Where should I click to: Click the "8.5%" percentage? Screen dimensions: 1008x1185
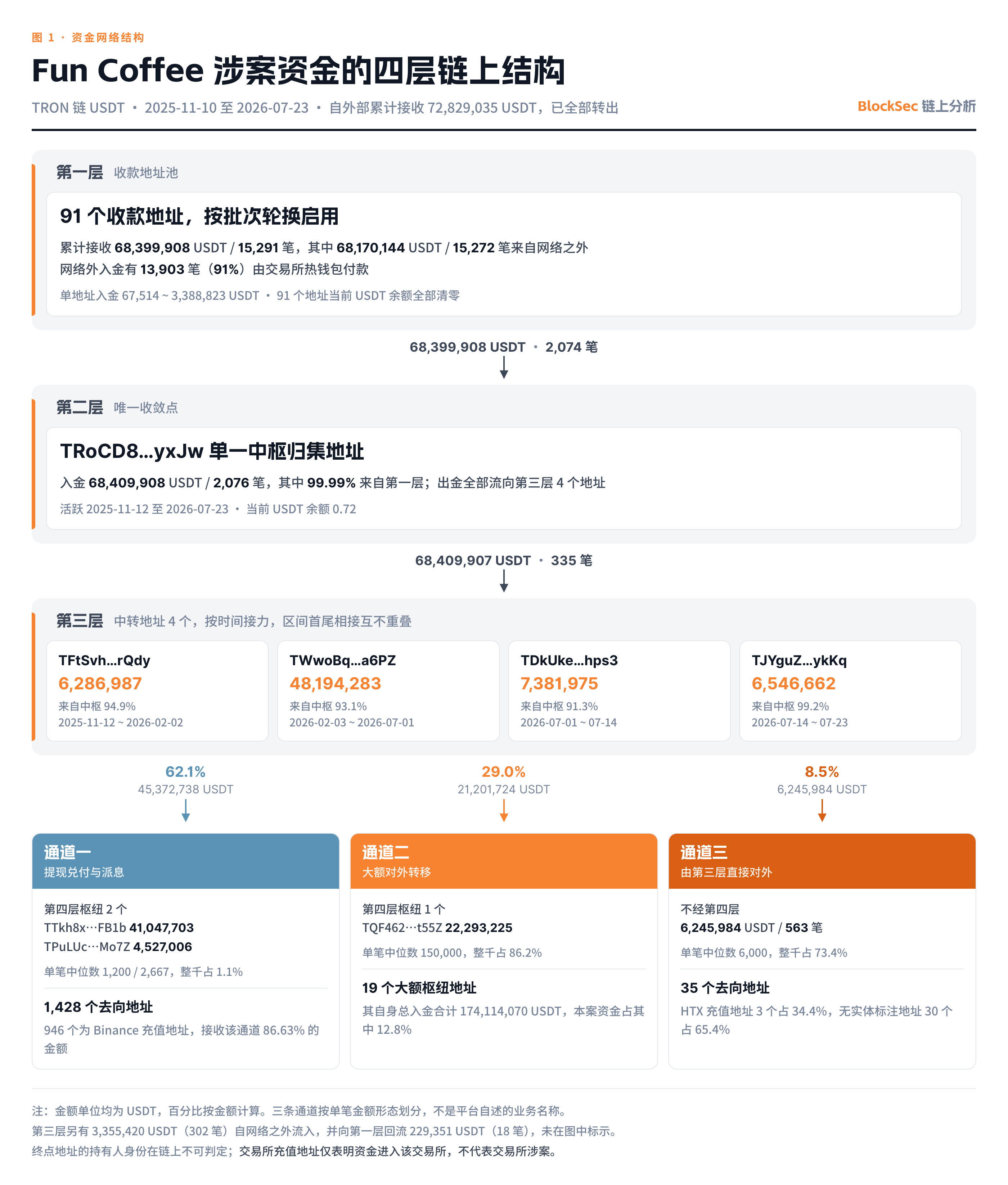click(822, 771)
